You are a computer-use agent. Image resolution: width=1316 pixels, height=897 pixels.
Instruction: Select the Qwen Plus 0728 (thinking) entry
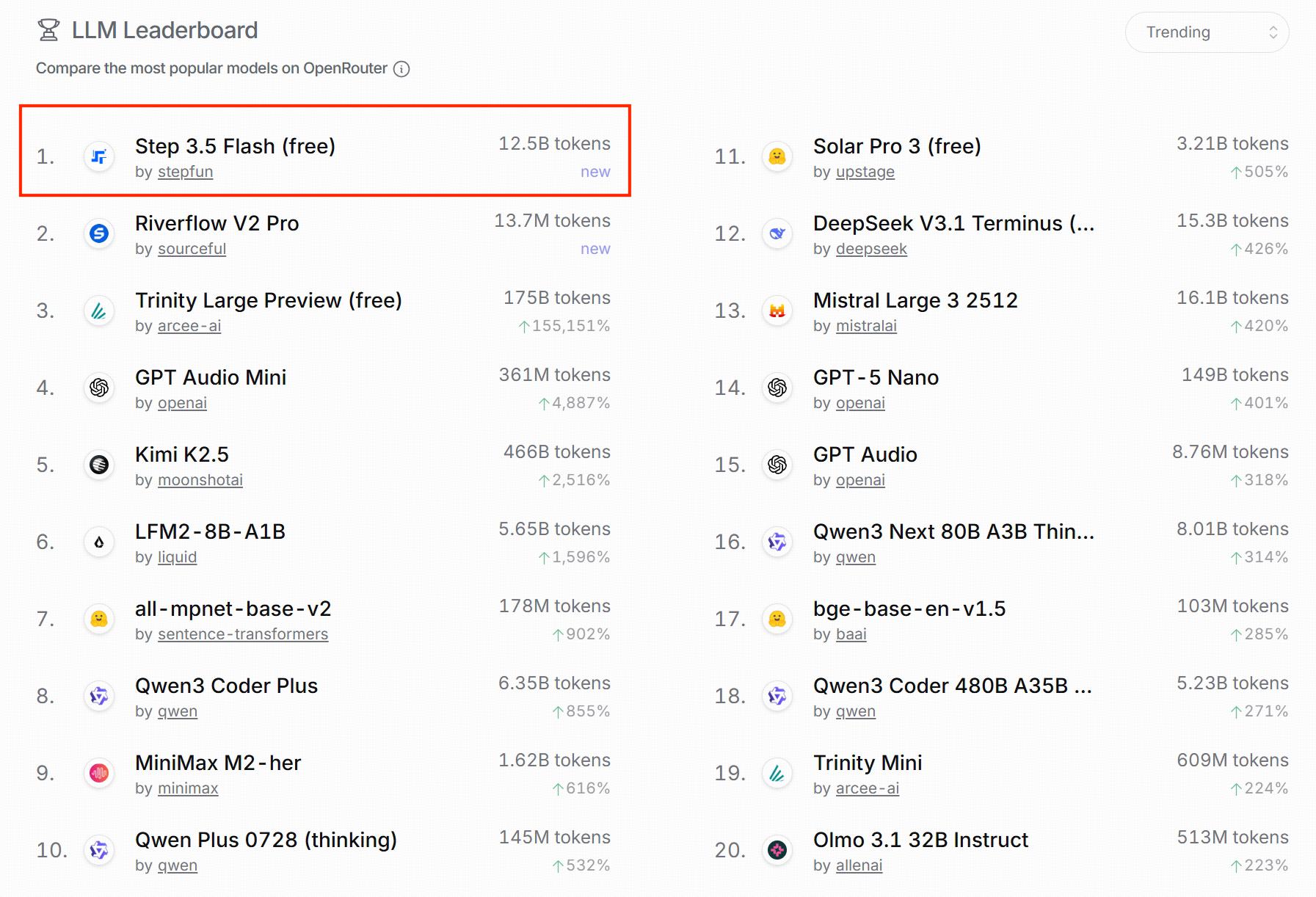click(x=266, y=840)
